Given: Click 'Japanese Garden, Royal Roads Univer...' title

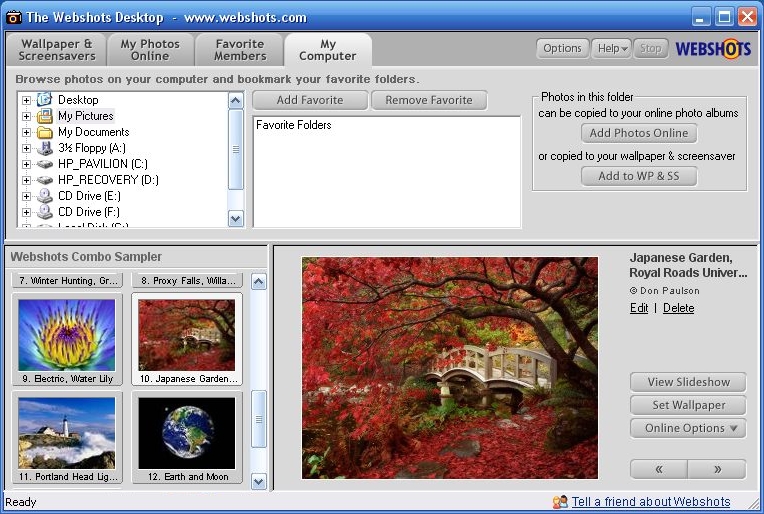Looking at the screenshot, I should [x=688, y=265].
